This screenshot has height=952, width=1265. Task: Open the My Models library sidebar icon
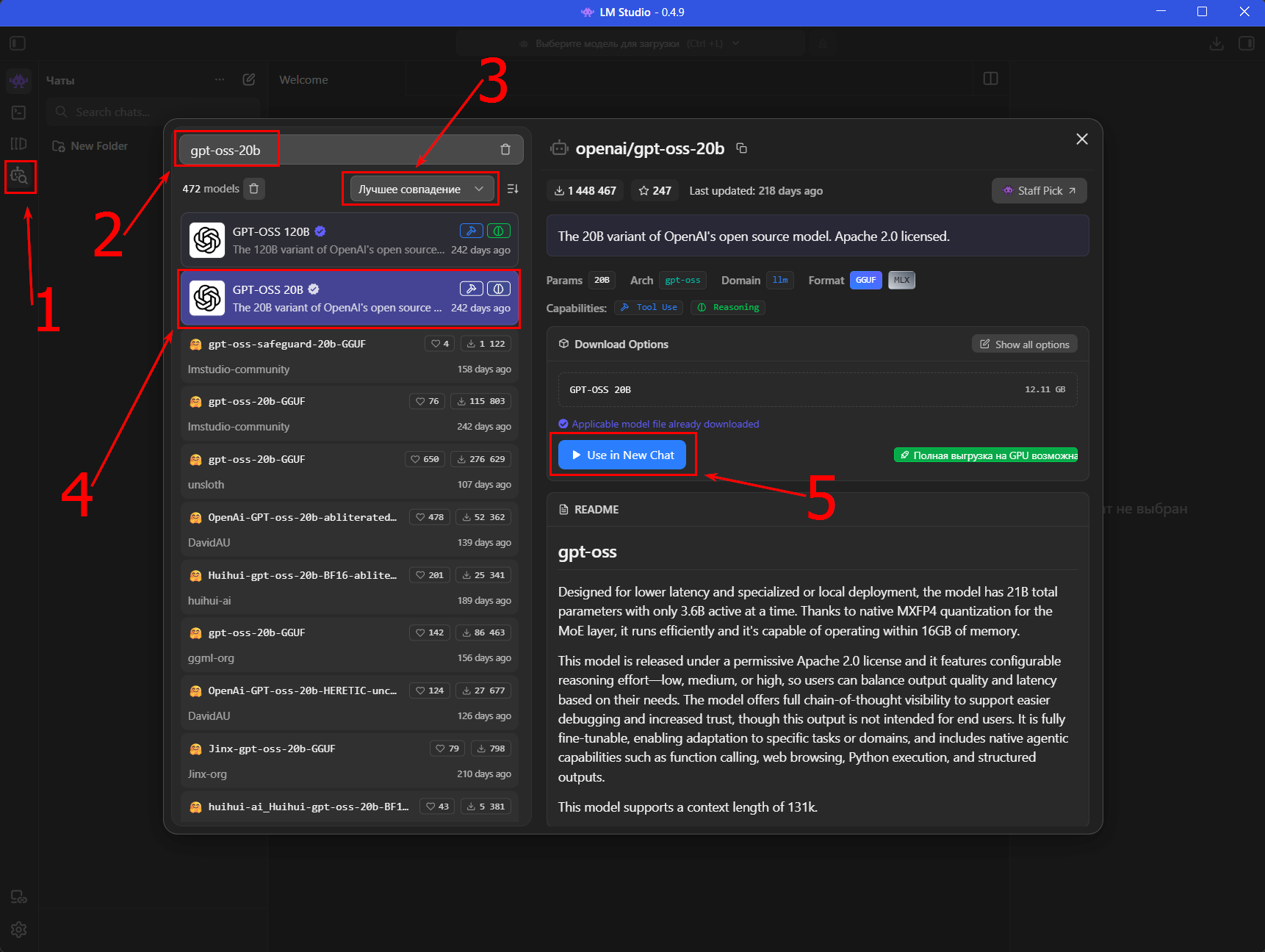(19, 144)
